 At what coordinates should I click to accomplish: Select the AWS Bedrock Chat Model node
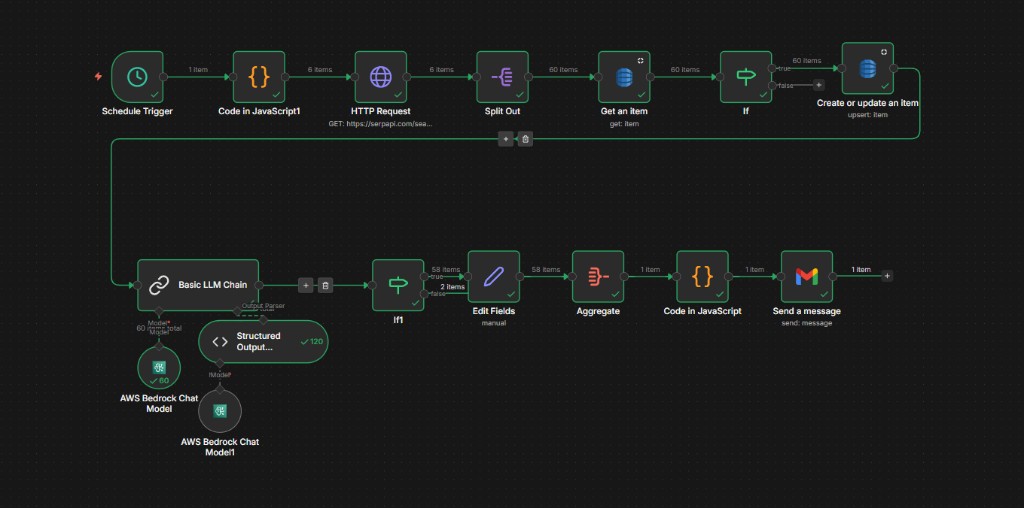159,368
